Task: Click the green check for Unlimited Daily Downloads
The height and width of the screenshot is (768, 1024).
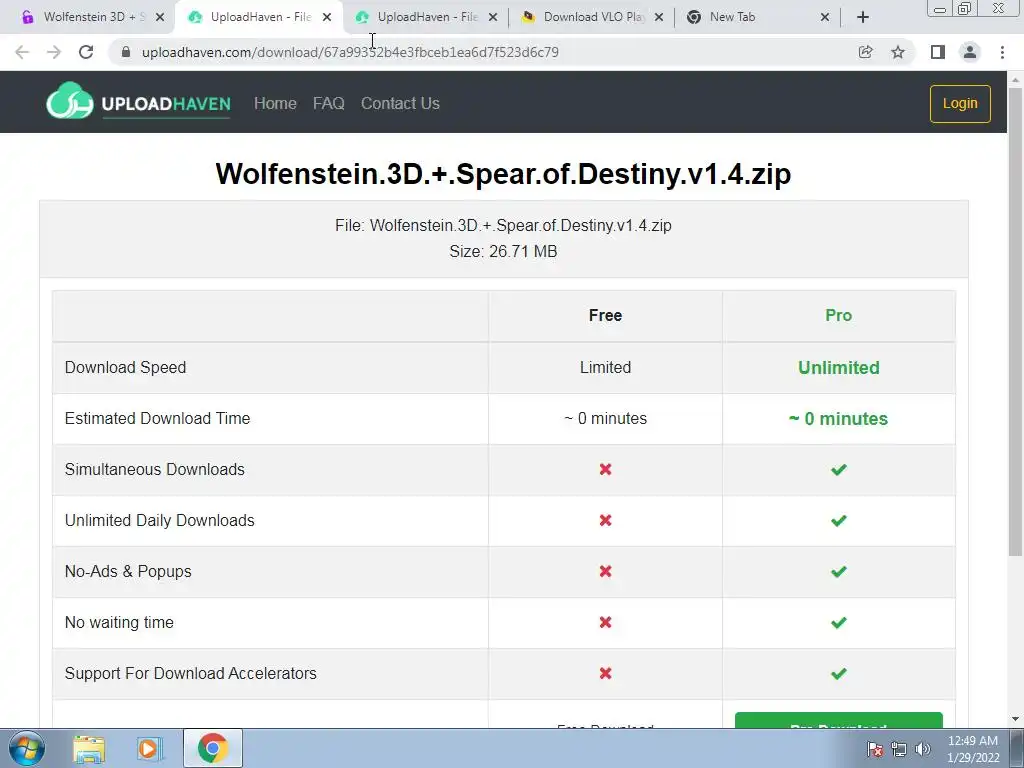Action: click(839, 520)
